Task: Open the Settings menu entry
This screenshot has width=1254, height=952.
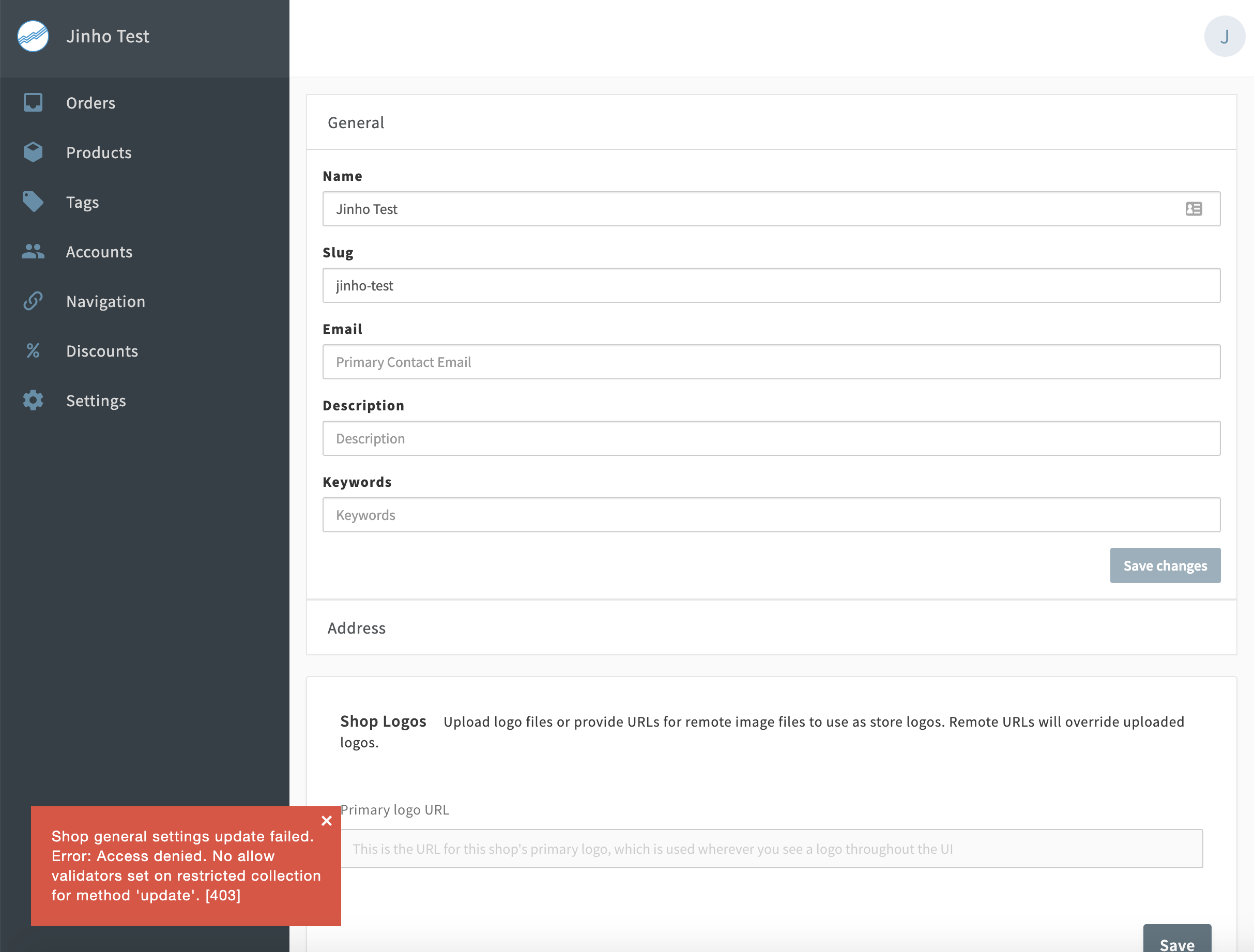Action: 96,400
